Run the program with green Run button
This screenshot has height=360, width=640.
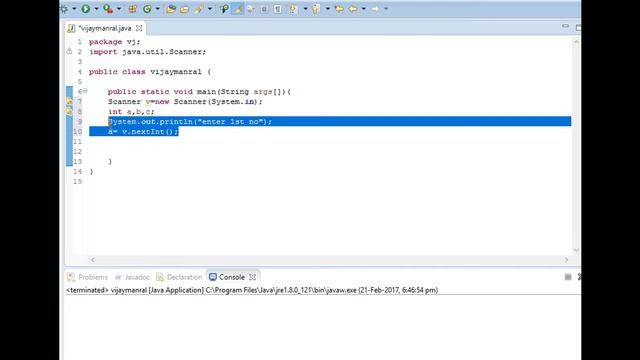pos(86,9)
